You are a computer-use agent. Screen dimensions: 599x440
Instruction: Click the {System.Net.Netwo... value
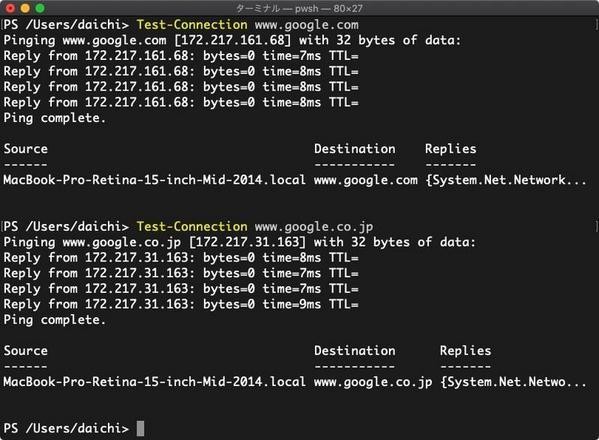click(x=513, y=382)
